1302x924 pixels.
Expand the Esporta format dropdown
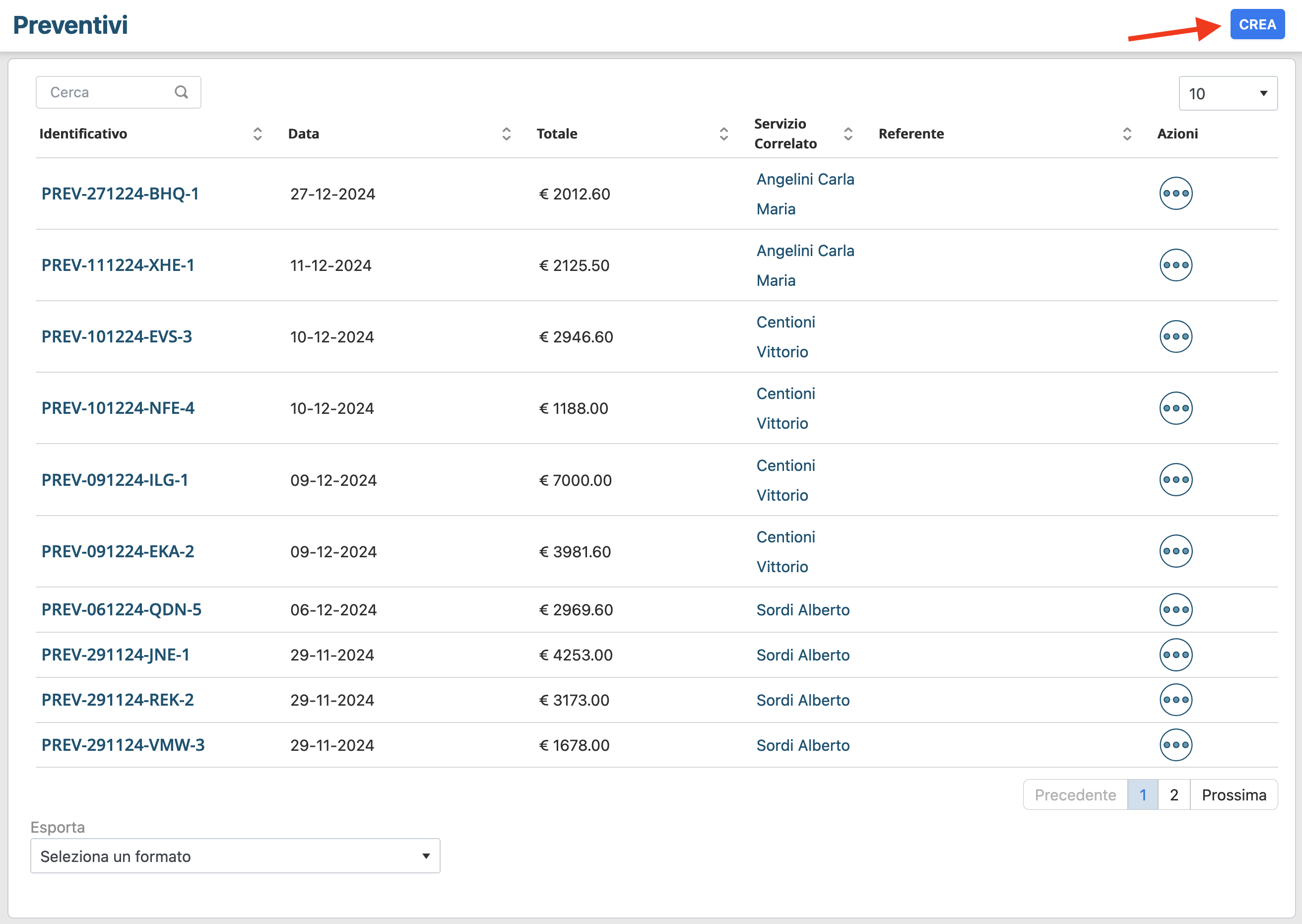[x=235, y=856]
